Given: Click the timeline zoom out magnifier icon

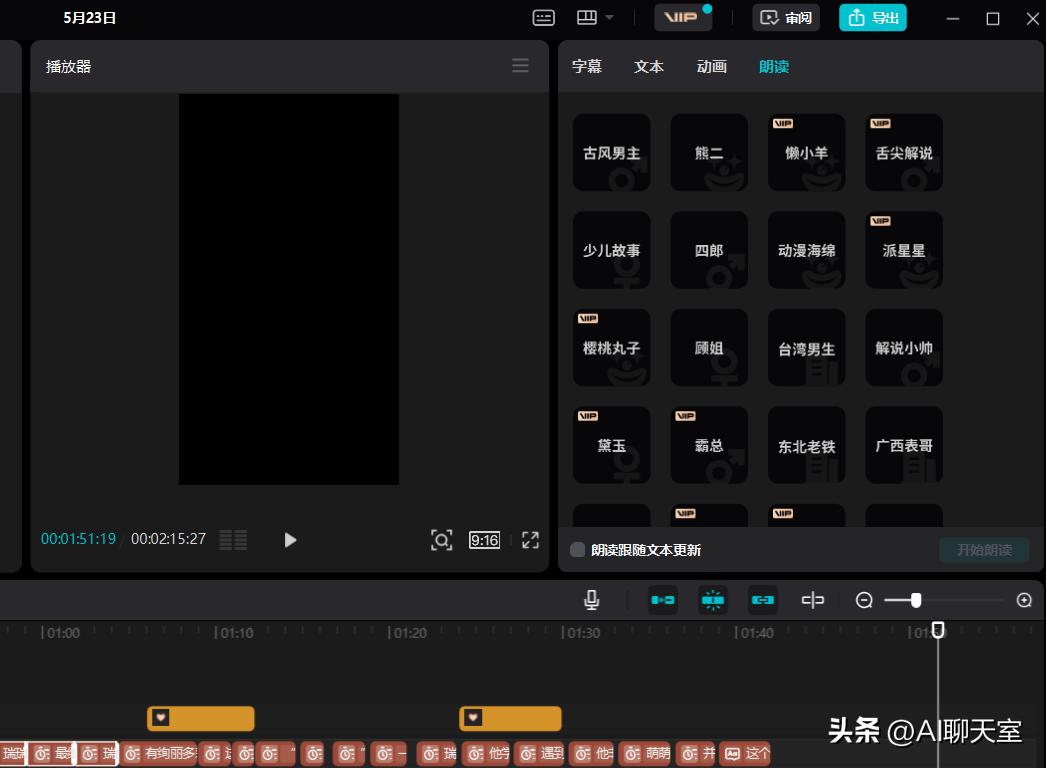Looking at the screenshot, I should click(864, 600).
